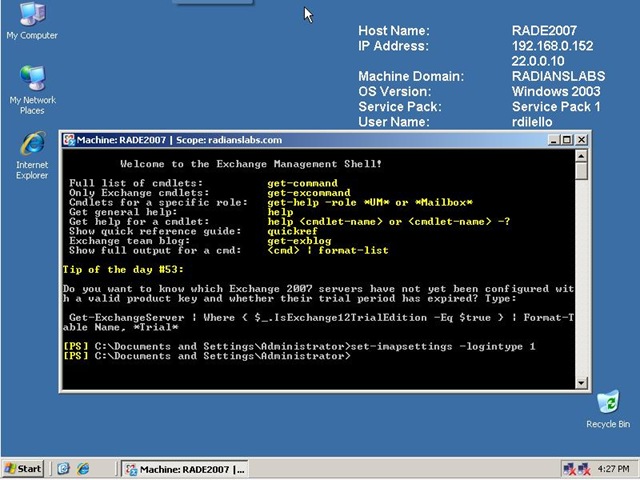The image size is (640, 480).
Task: Open the Start menu
Action: (24, 468)
